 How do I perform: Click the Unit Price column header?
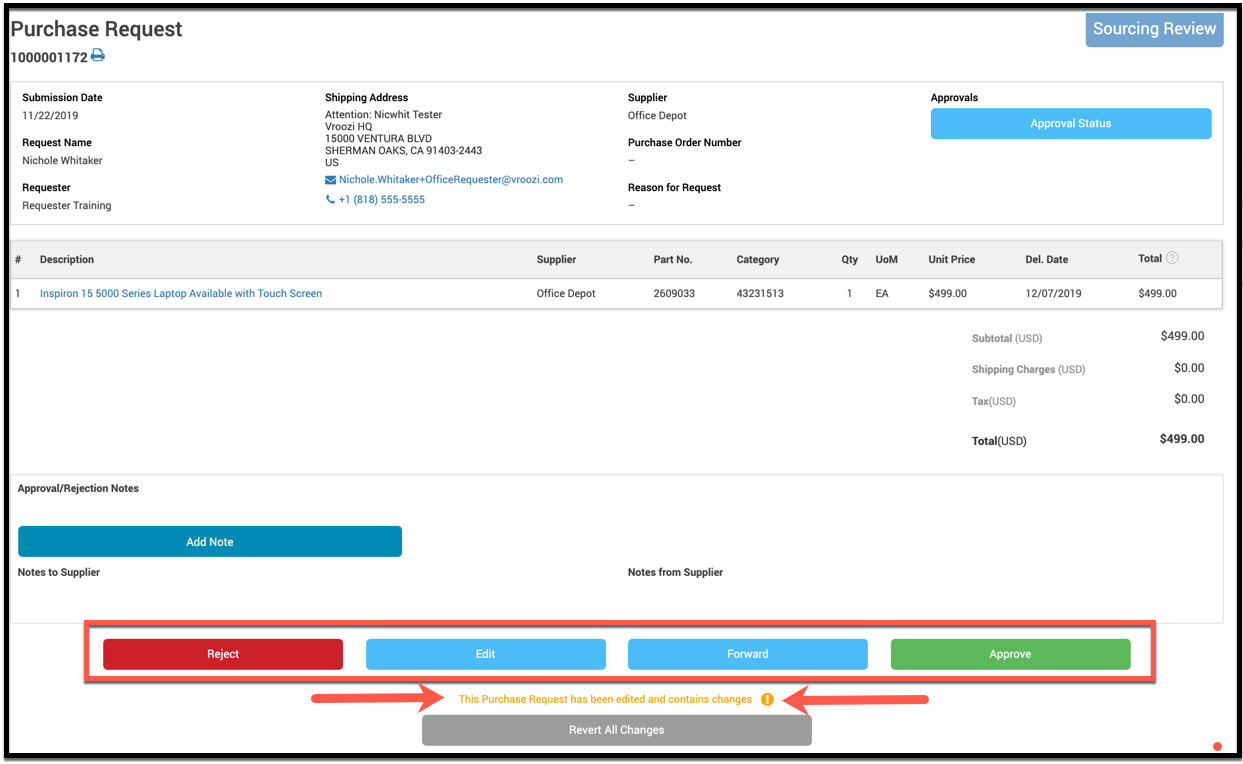(951, 260)
